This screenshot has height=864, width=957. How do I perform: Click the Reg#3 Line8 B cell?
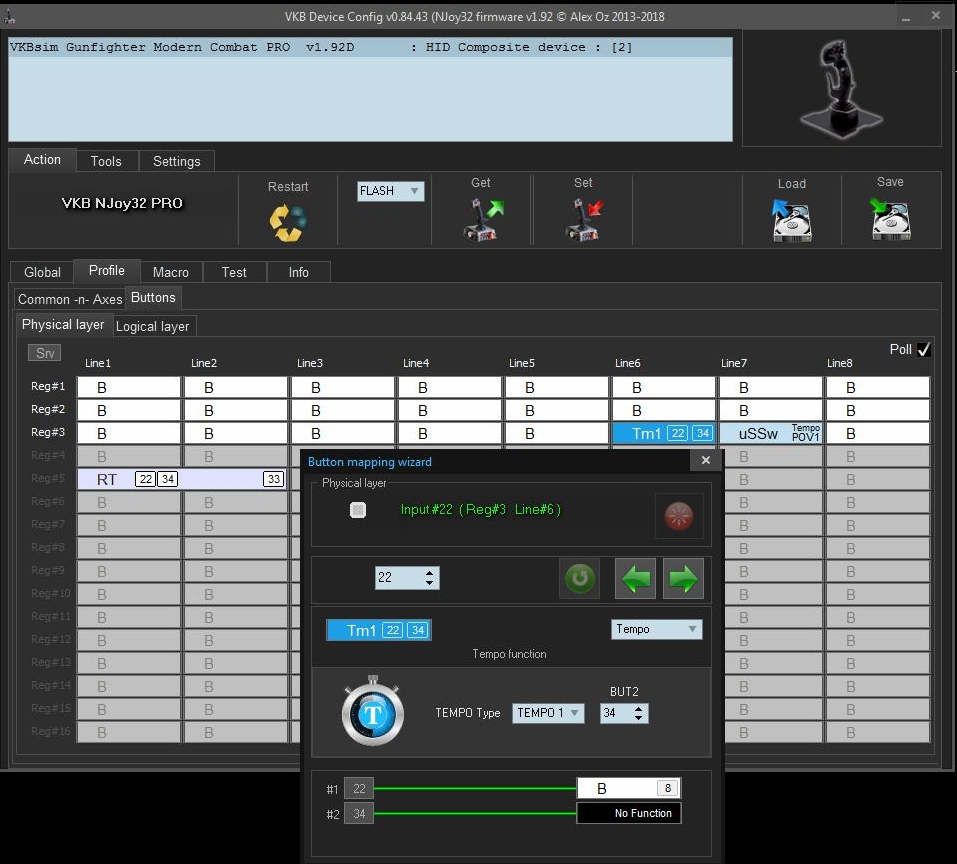pyautogui.click(x=878, y=433)
